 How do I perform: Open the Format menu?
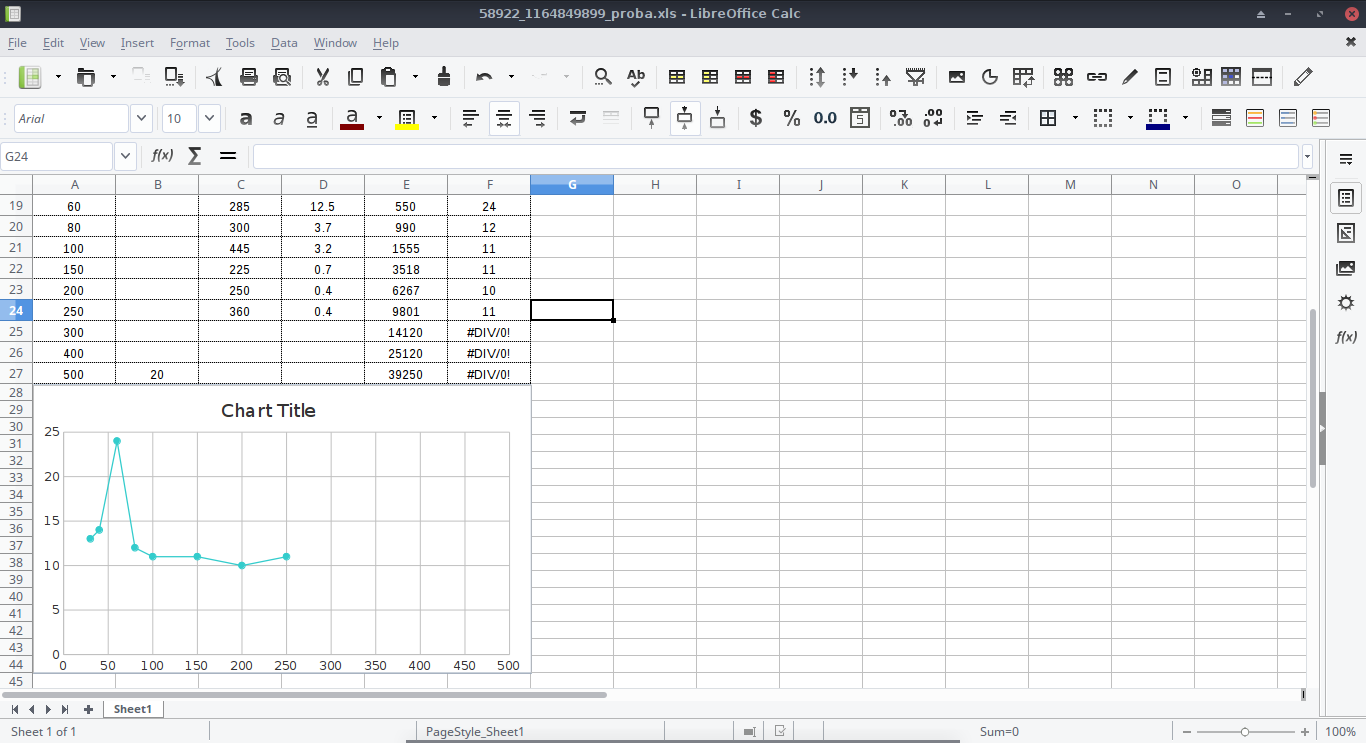(x=190, y=43)
